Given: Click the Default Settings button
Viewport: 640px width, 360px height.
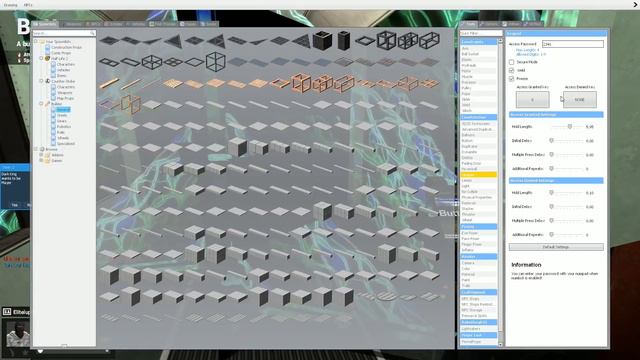Looking at the screenshot, I should pyautogui.click(x=556, y=247).
